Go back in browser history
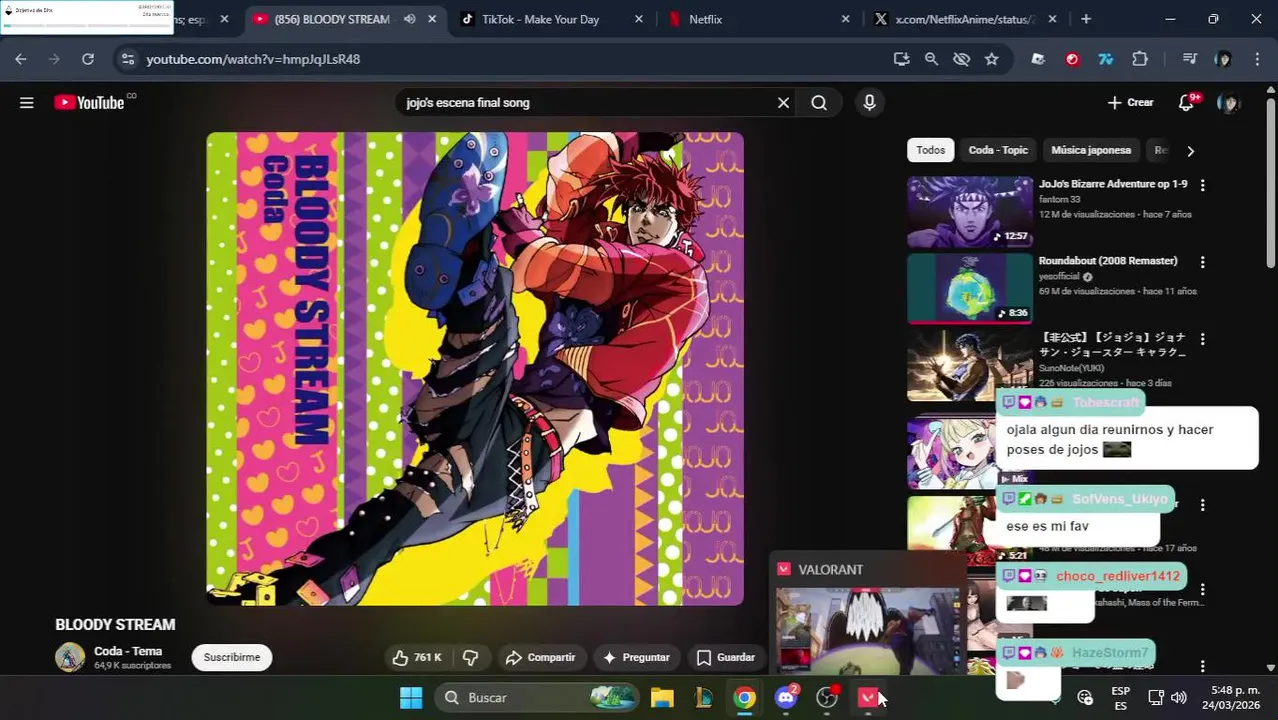The image size is (1278, 720). point(21,59)
